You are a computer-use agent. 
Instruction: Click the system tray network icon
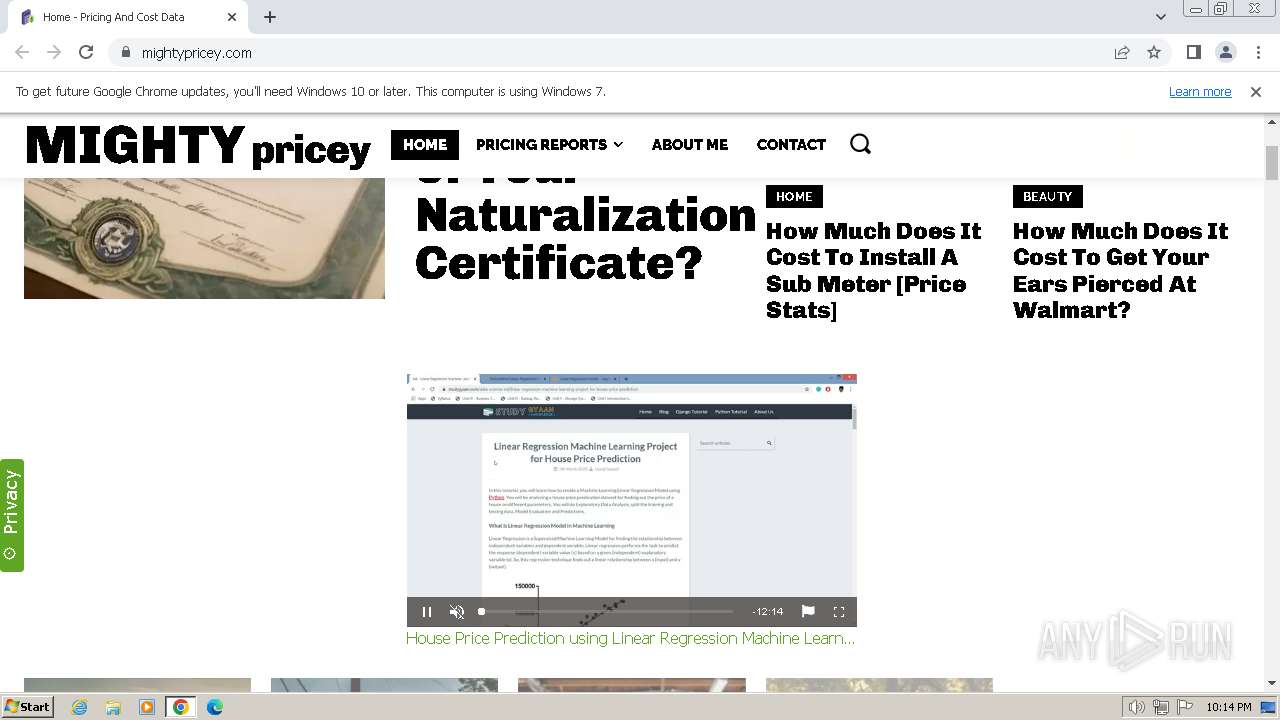pos(1161,707)
